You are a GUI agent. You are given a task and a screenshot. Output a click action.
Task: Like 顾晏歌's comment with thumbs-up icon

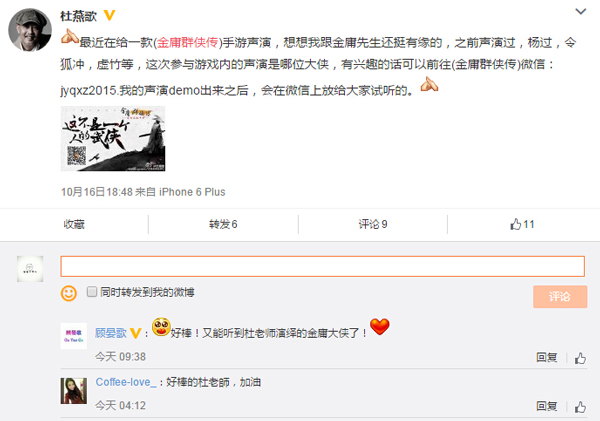tap(580, 358)
